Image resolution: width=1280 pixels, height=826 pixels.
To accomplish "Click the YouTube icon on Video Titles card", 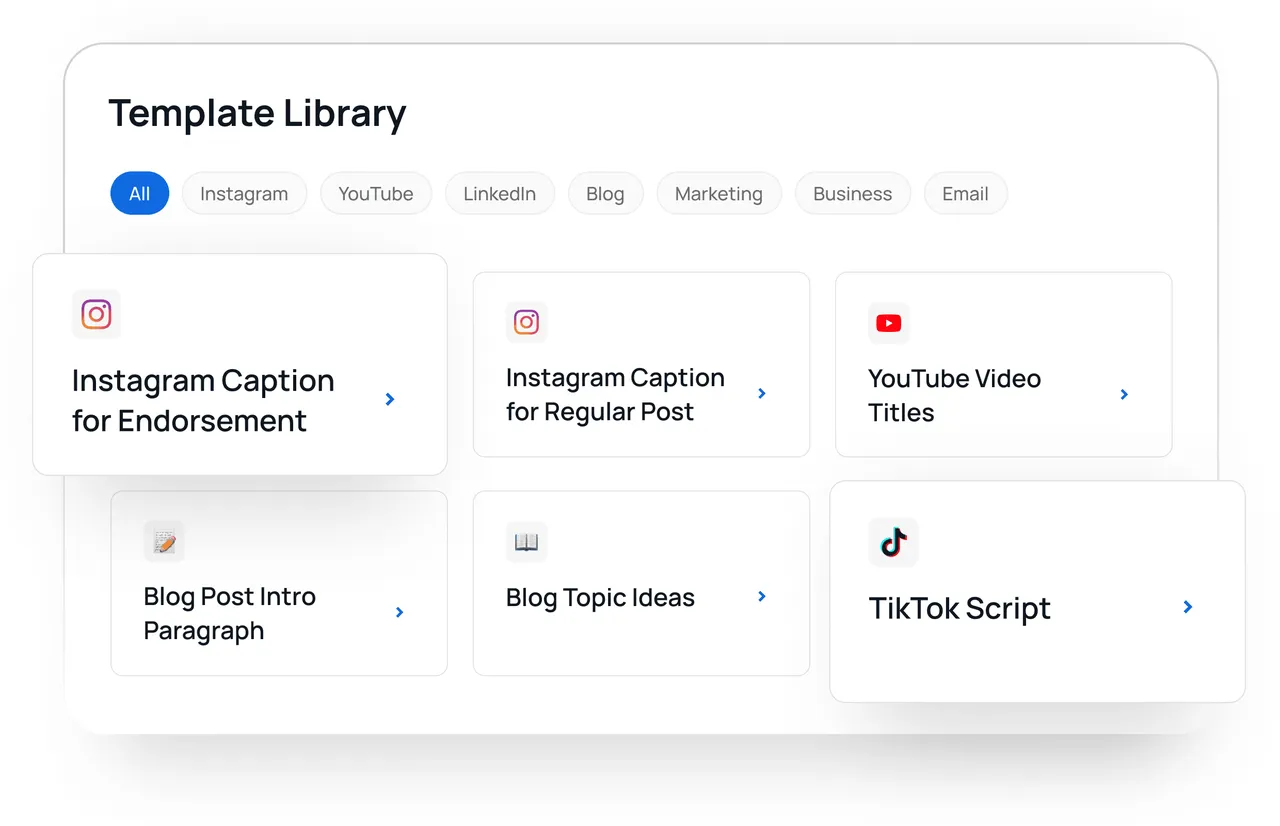I will click(888, 323).
